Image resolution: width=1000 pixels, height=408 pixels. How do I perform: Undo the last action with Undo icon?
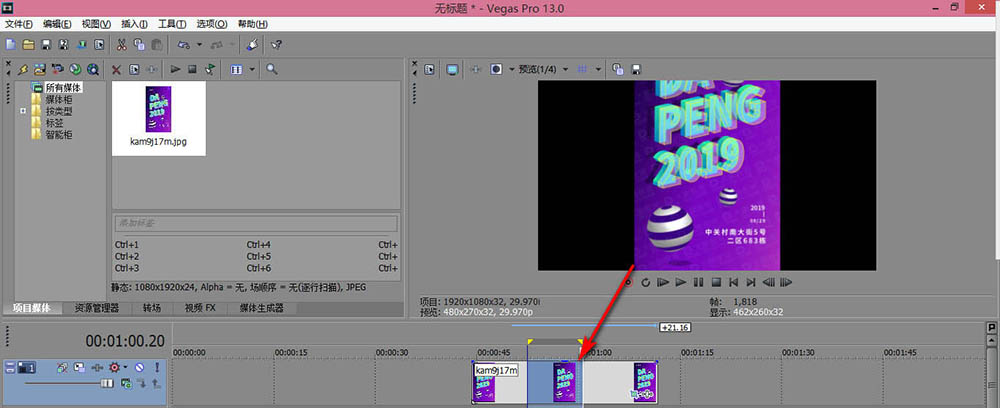[x=184, y=45]
